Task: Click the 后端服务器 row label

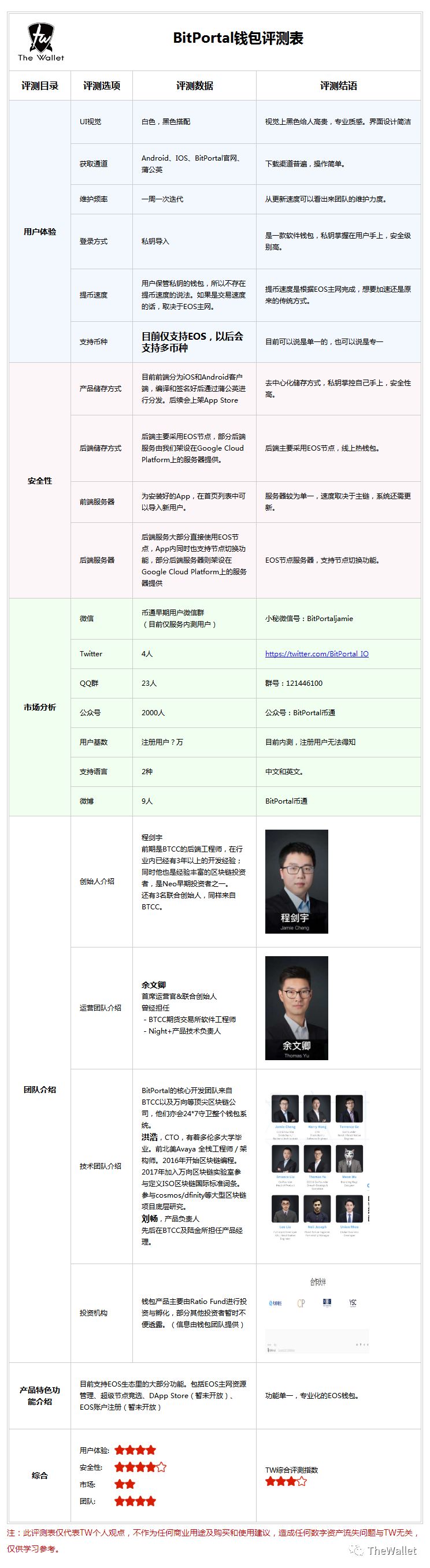Action: (98, 560)
